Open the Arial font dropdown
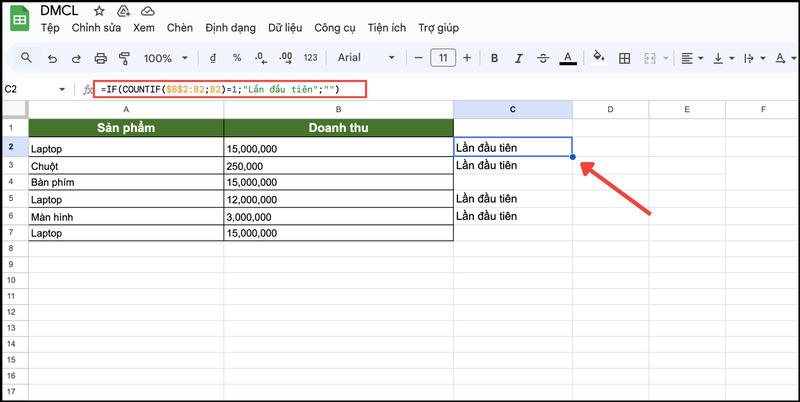Screen dimensions: 800x402 point(366,58)
